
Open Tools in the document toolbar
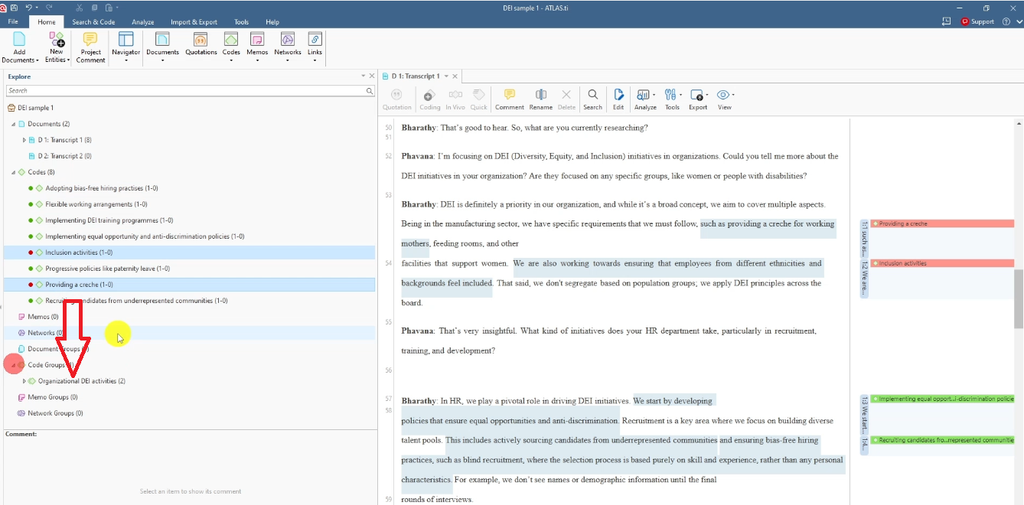(673, 99)
